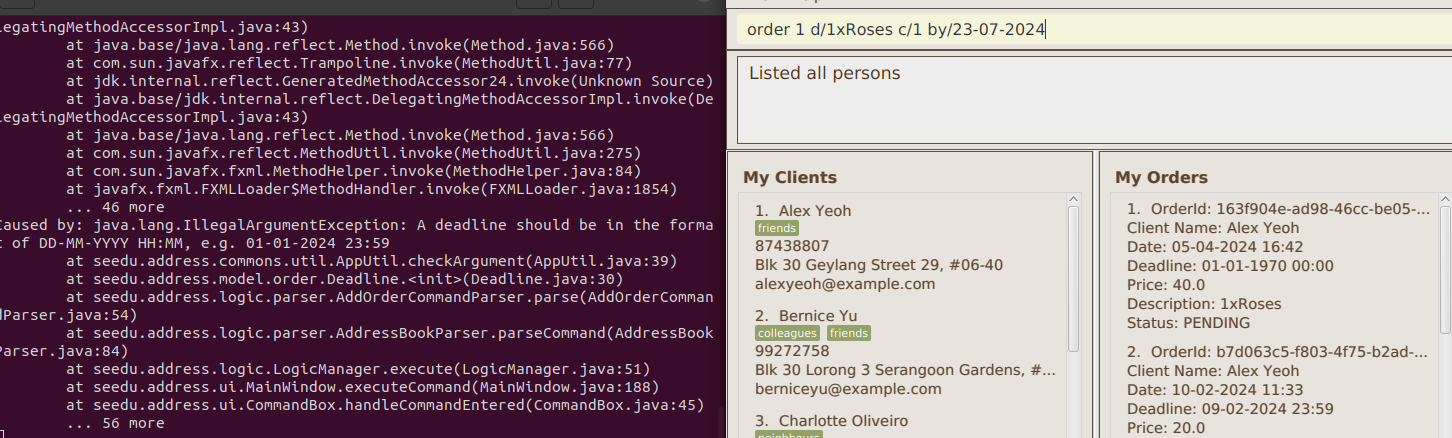Click phone number 87438807

pyautogui.click(x=792, y=247)
